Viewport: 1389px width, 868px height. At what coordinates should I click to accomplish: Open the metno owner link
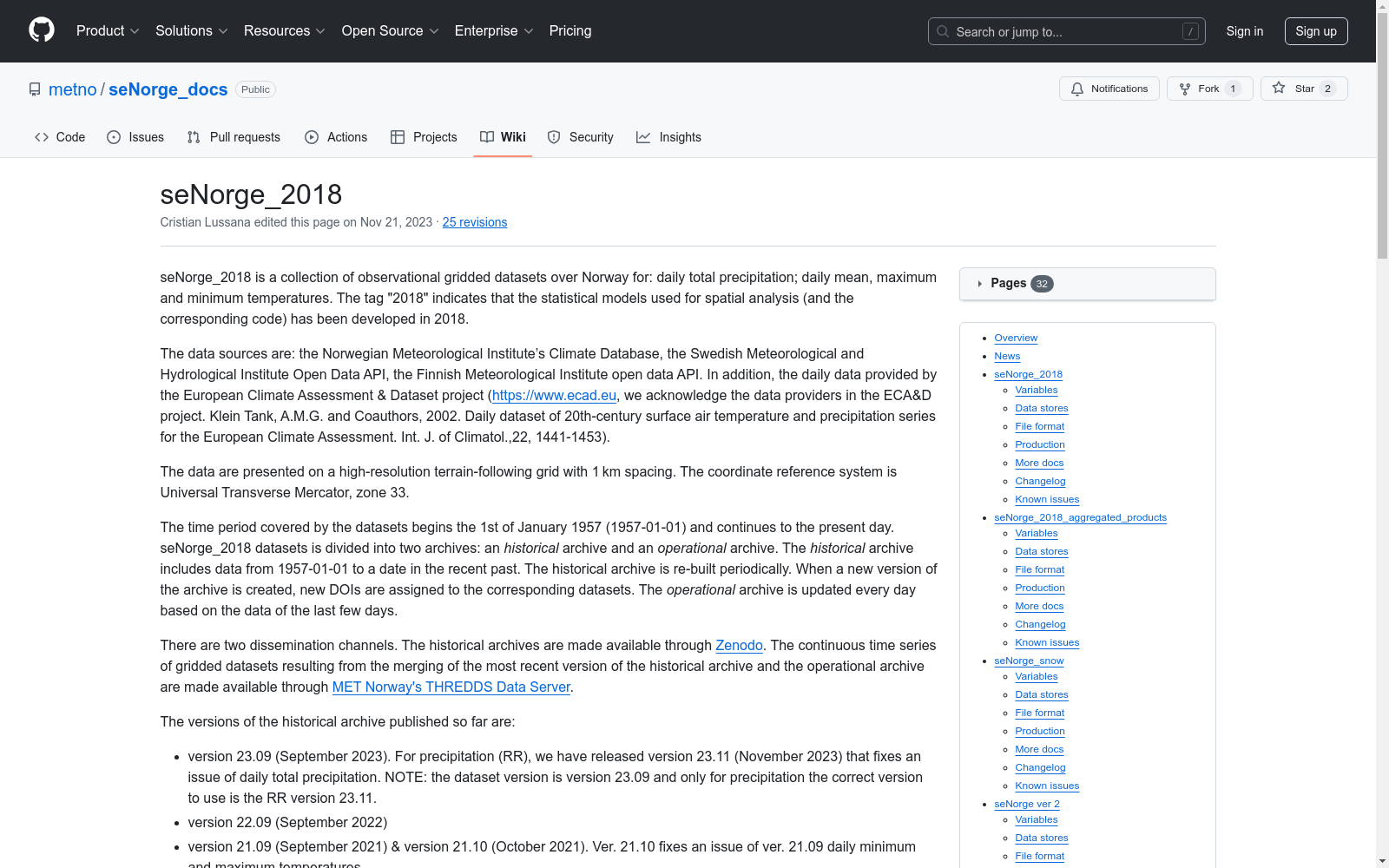point(73,89)
